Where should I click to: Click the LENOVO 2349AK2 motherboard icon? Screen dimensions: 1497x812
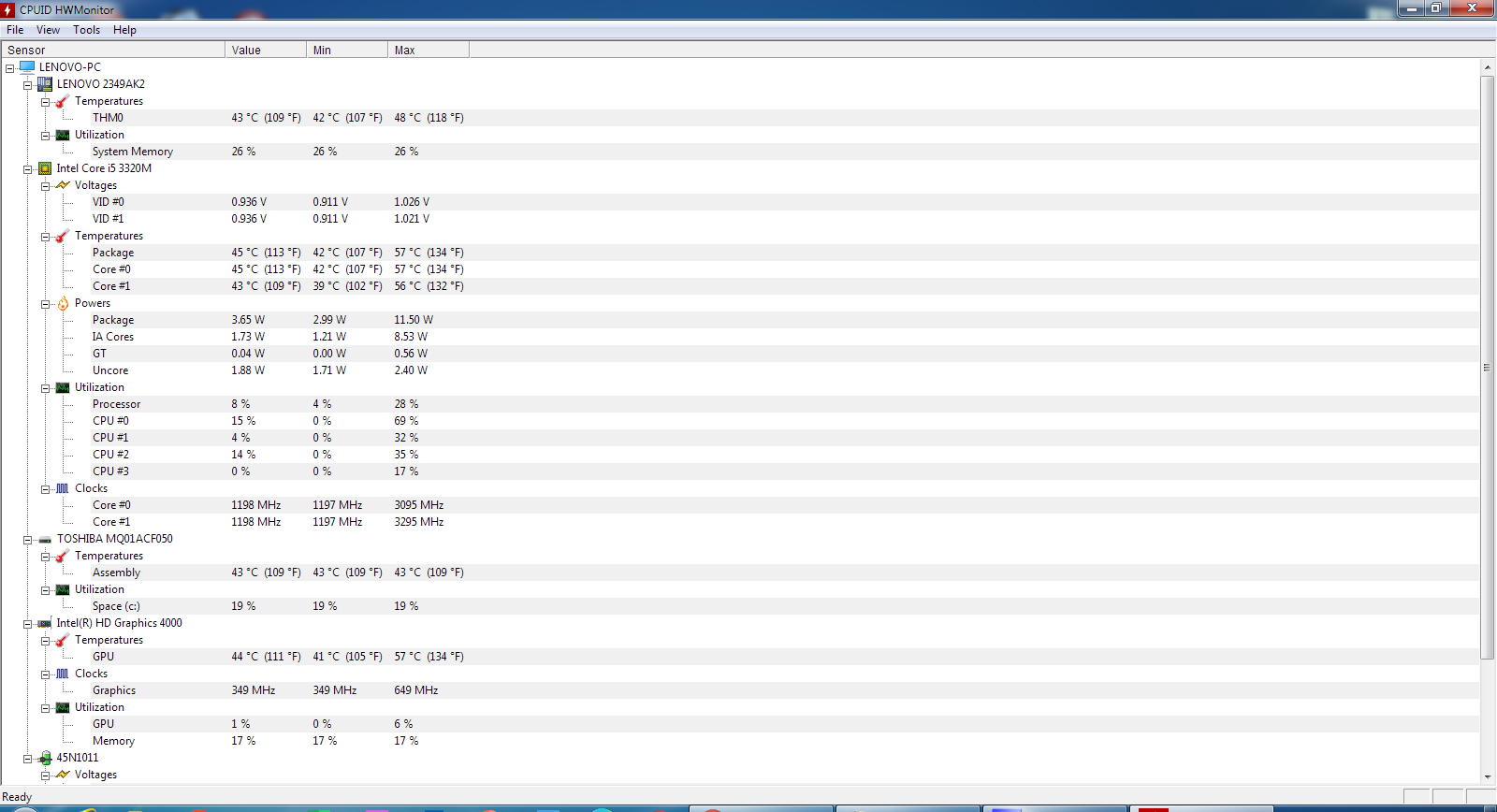pyautogui.click(x=45, y=84)
